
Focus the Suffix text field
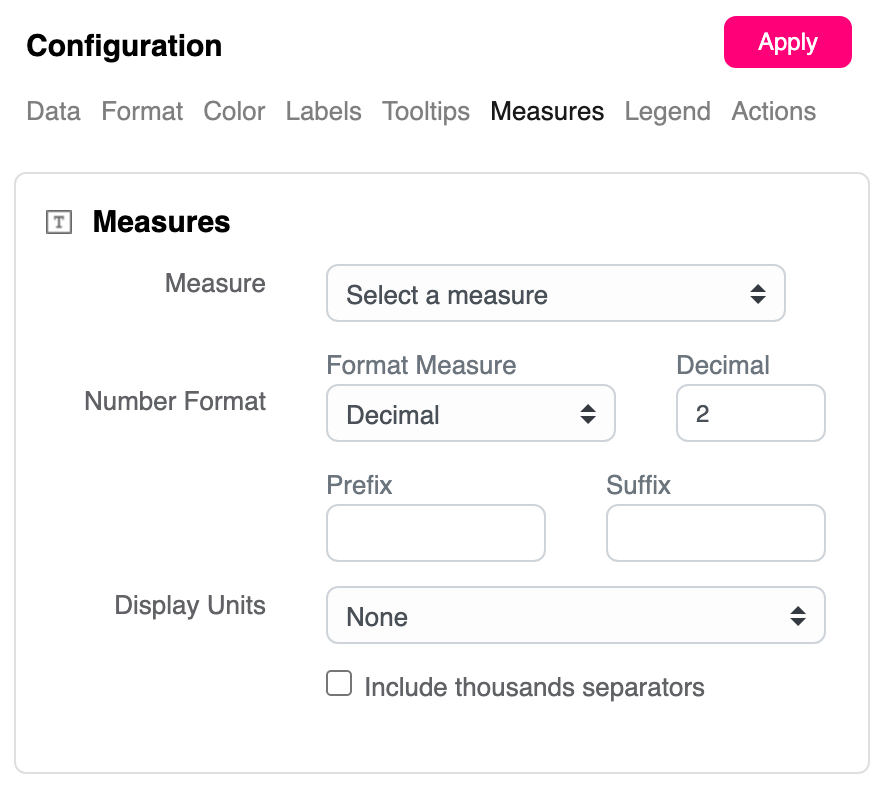tap(715, 533)
